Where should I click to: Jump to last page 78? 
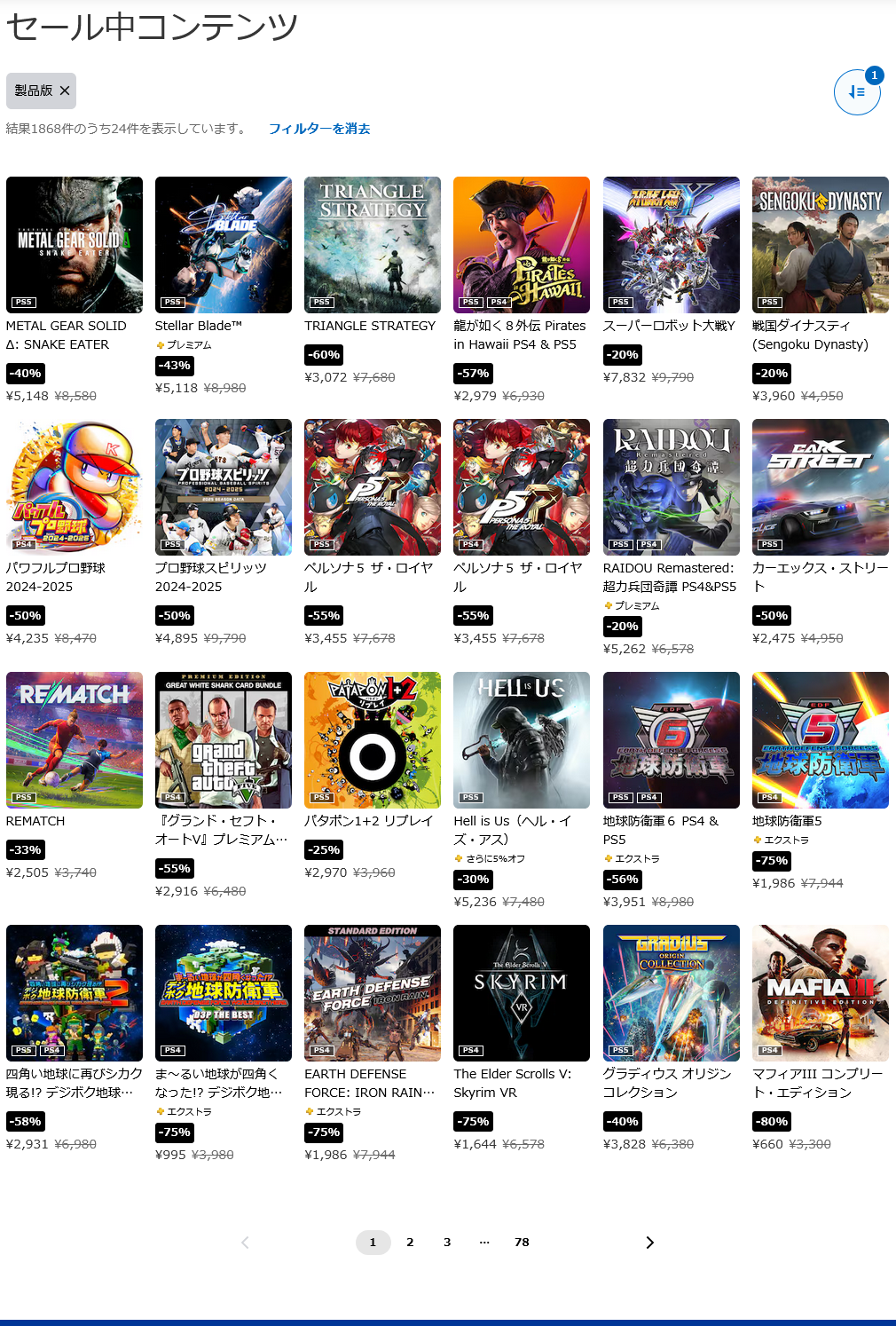coord(522,1243)
